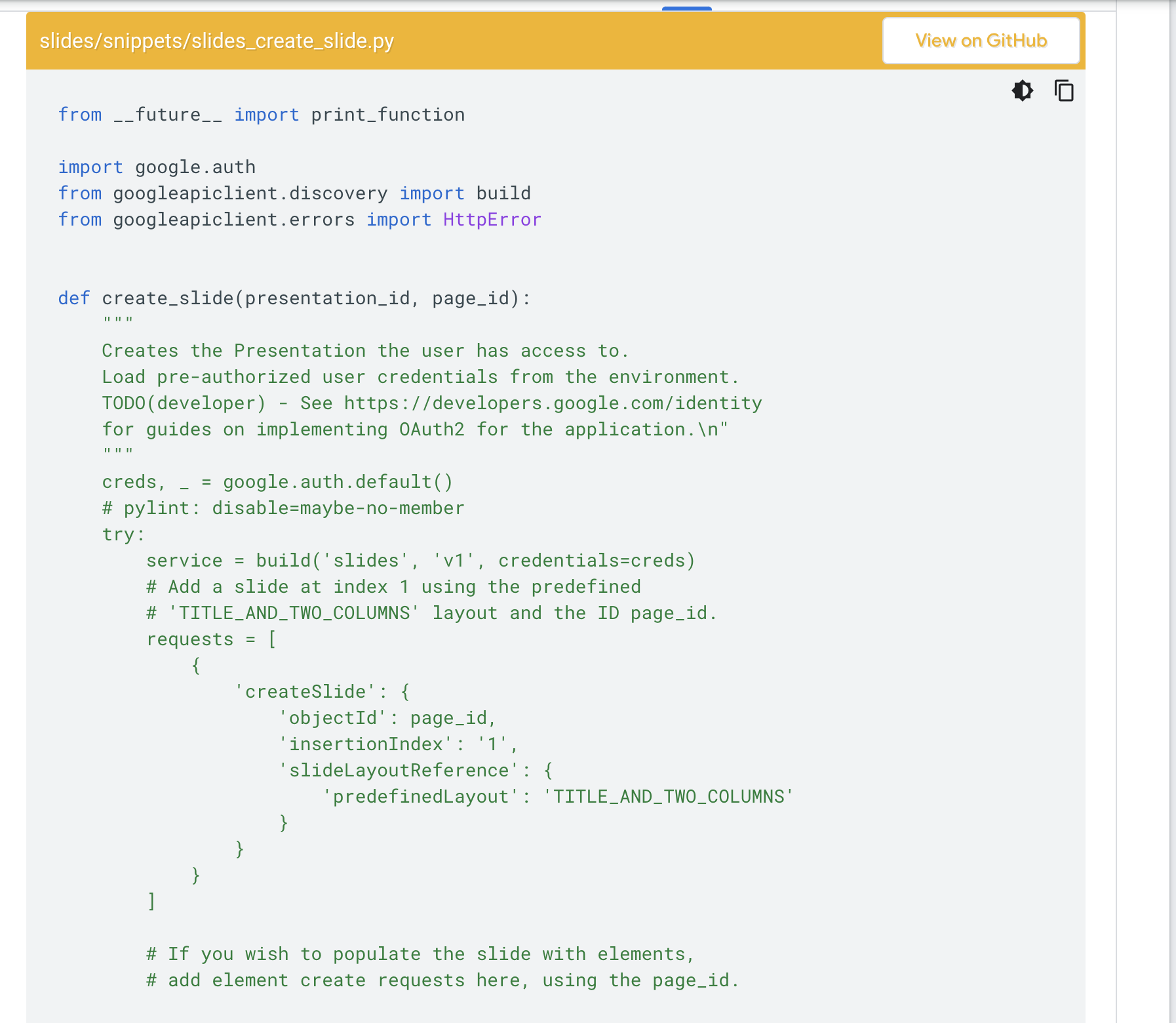Click the 'try:' keyword line
This screenshot has width=1176, height=1023.
point(123,534)
